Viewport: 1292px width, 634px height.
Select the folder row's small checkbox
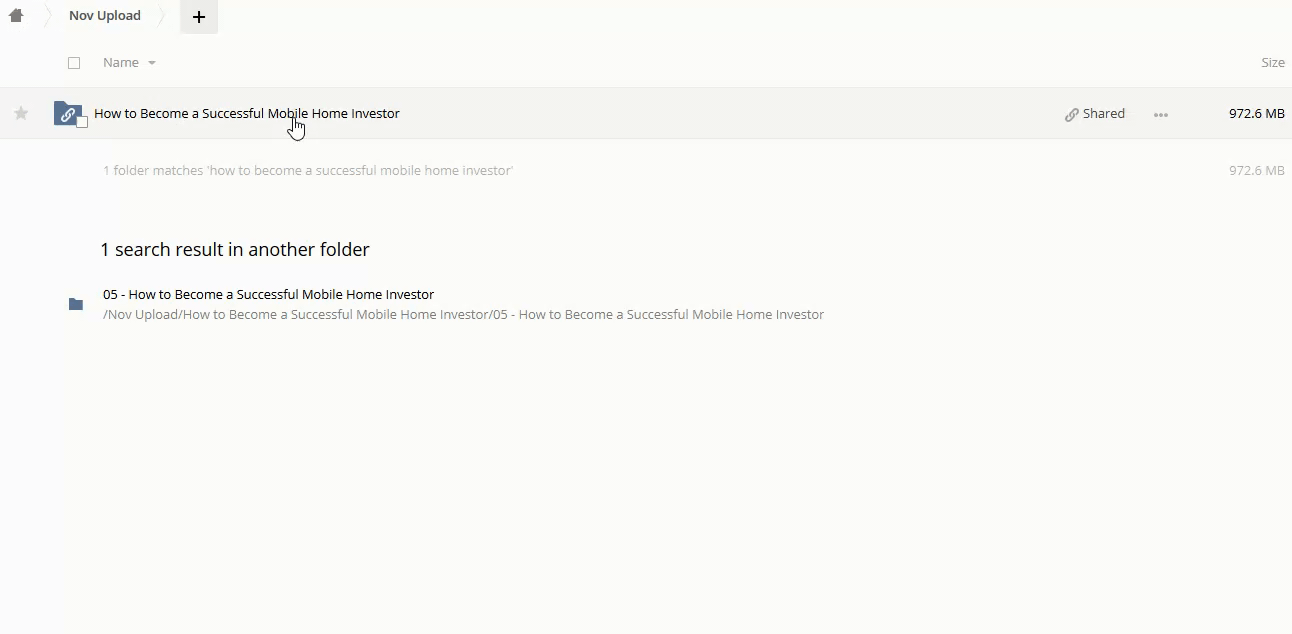point(83,122)
